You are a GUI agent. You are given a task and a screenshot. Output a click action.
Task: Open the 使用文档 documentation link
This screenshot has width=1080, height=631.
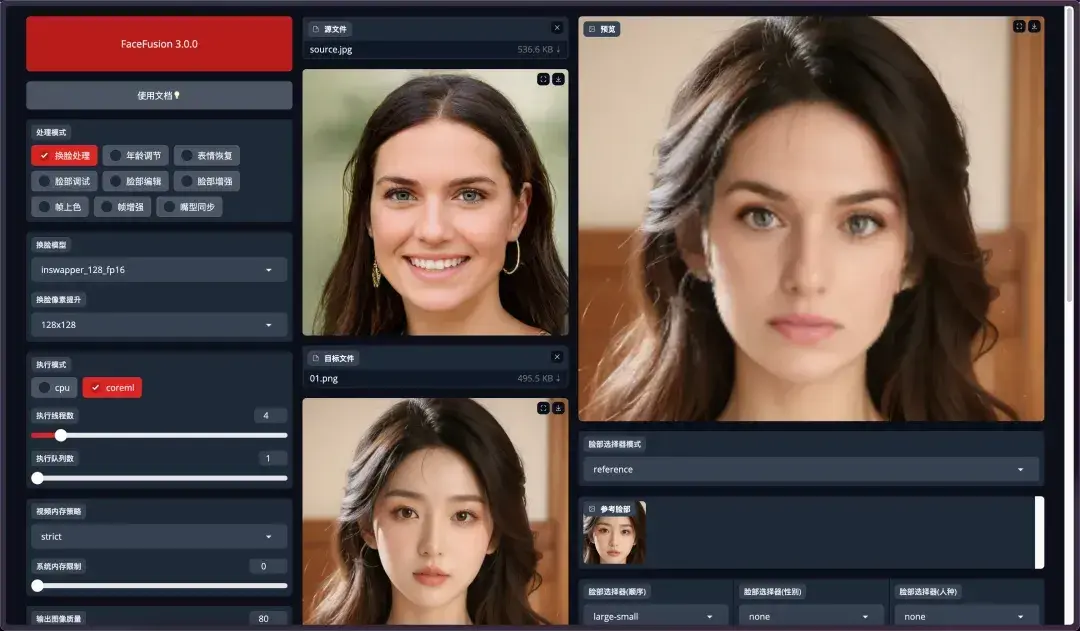158,95
